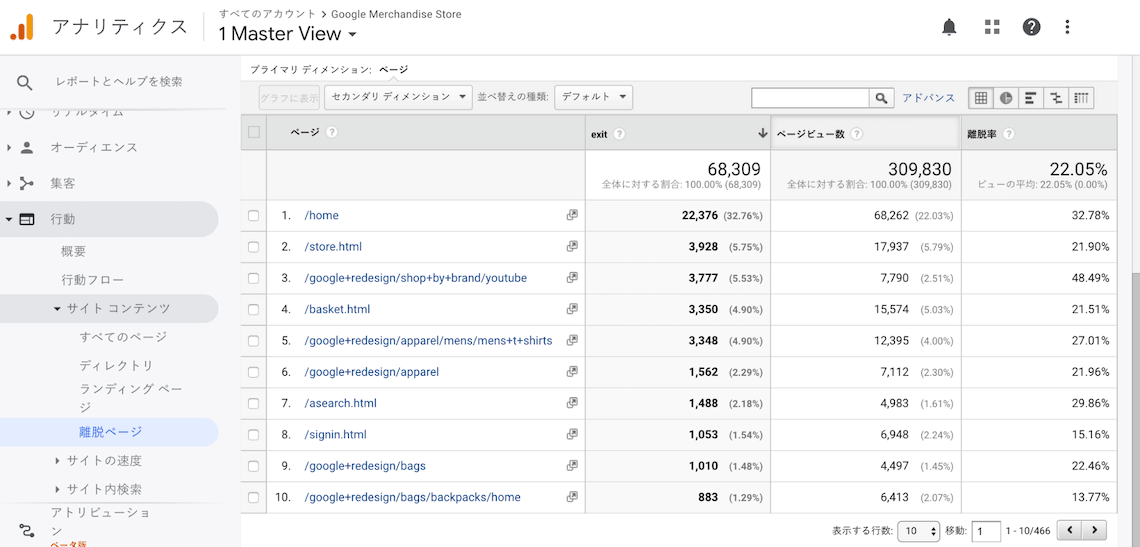
Task: Switch to the pivot table view icon
Action: 1081,98
